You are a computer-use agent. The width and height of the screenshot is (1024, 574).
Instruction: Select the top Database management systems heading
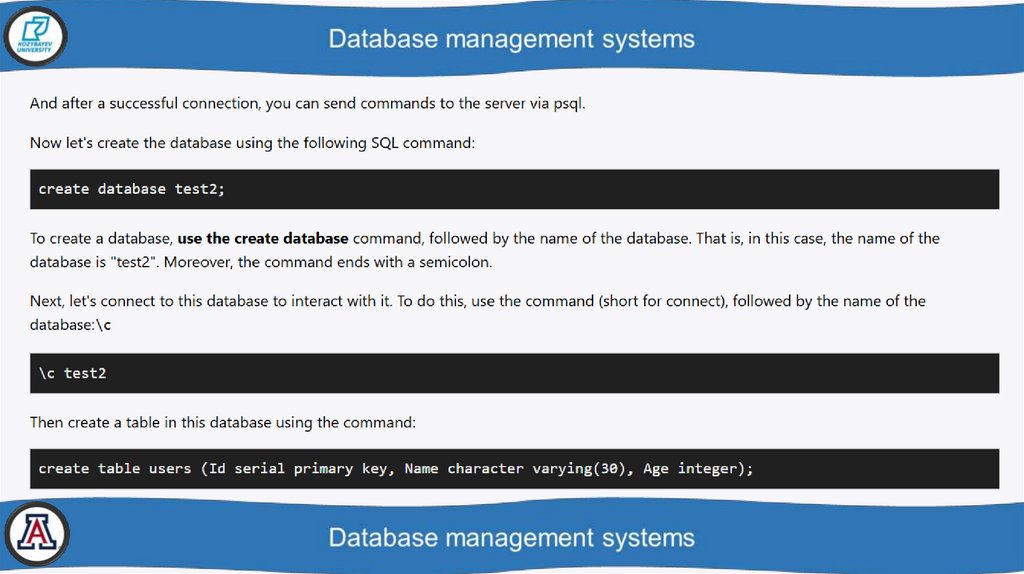pyautogui.click(x=511, y=39)
